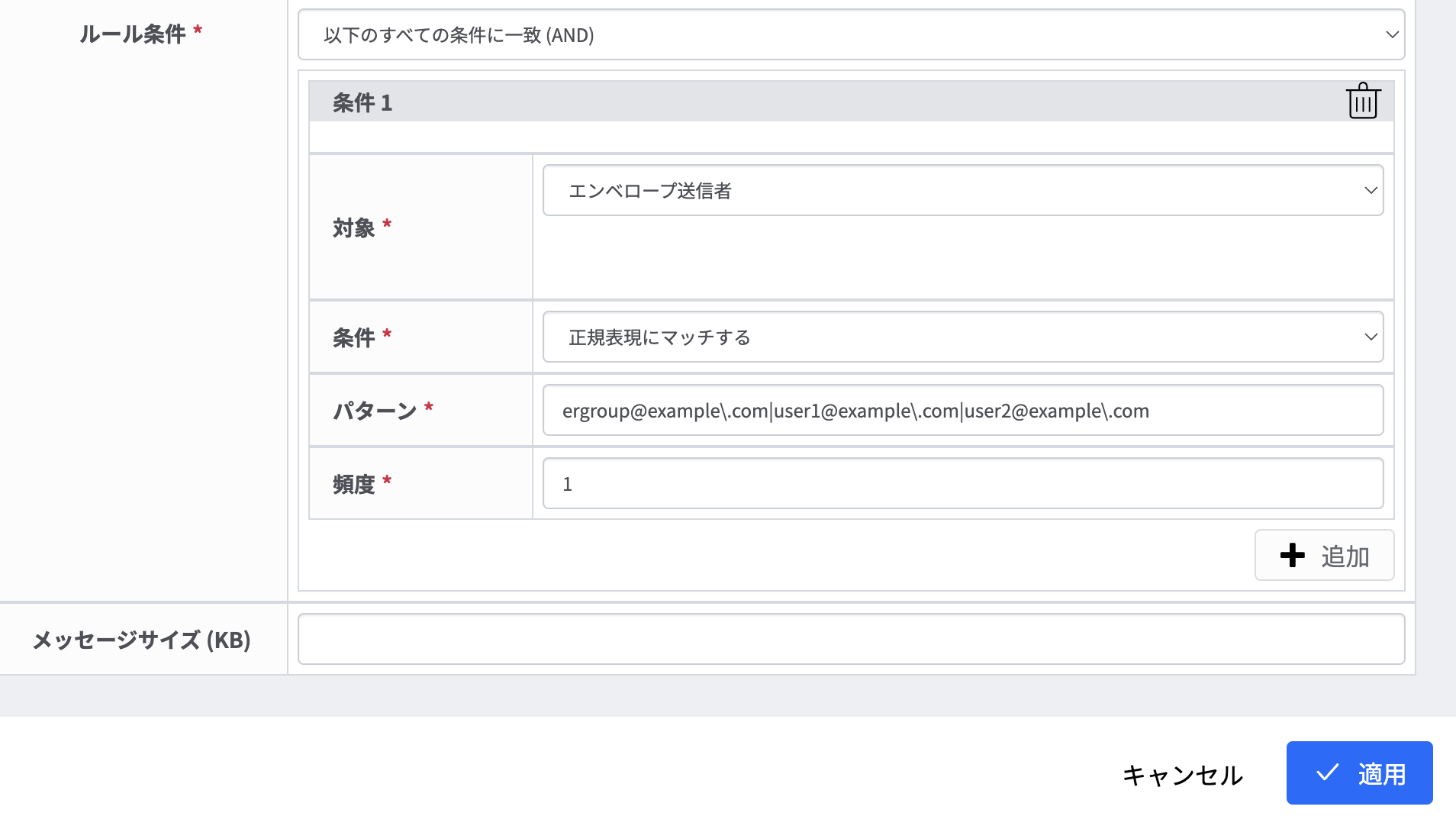1456x829 pixels.
Task: Apply the rule with 適用 button
Action: 1359,773
